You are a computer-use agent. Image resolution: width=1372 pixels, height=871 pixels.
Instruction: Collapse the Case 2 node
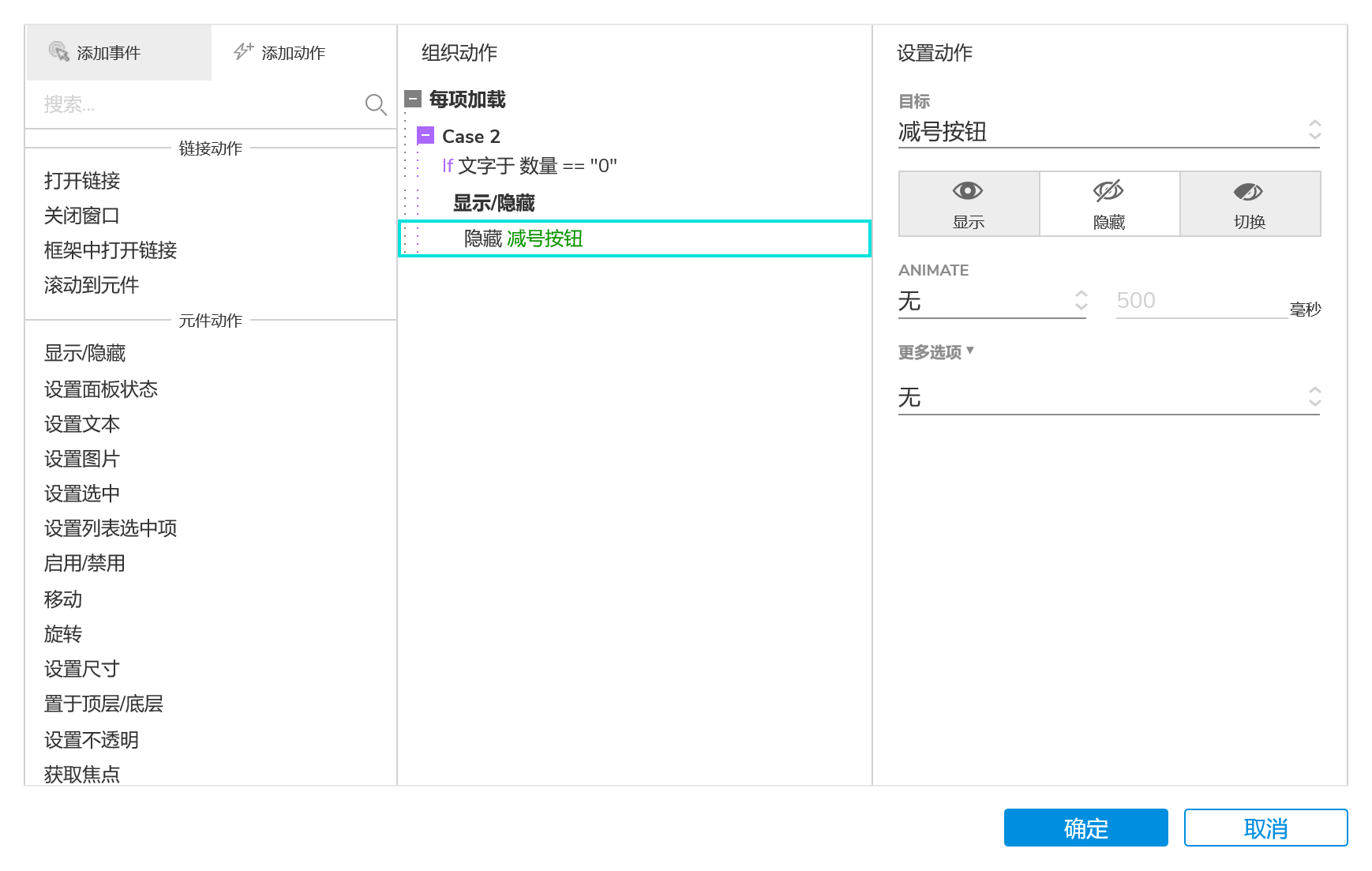tap(425, 136)
